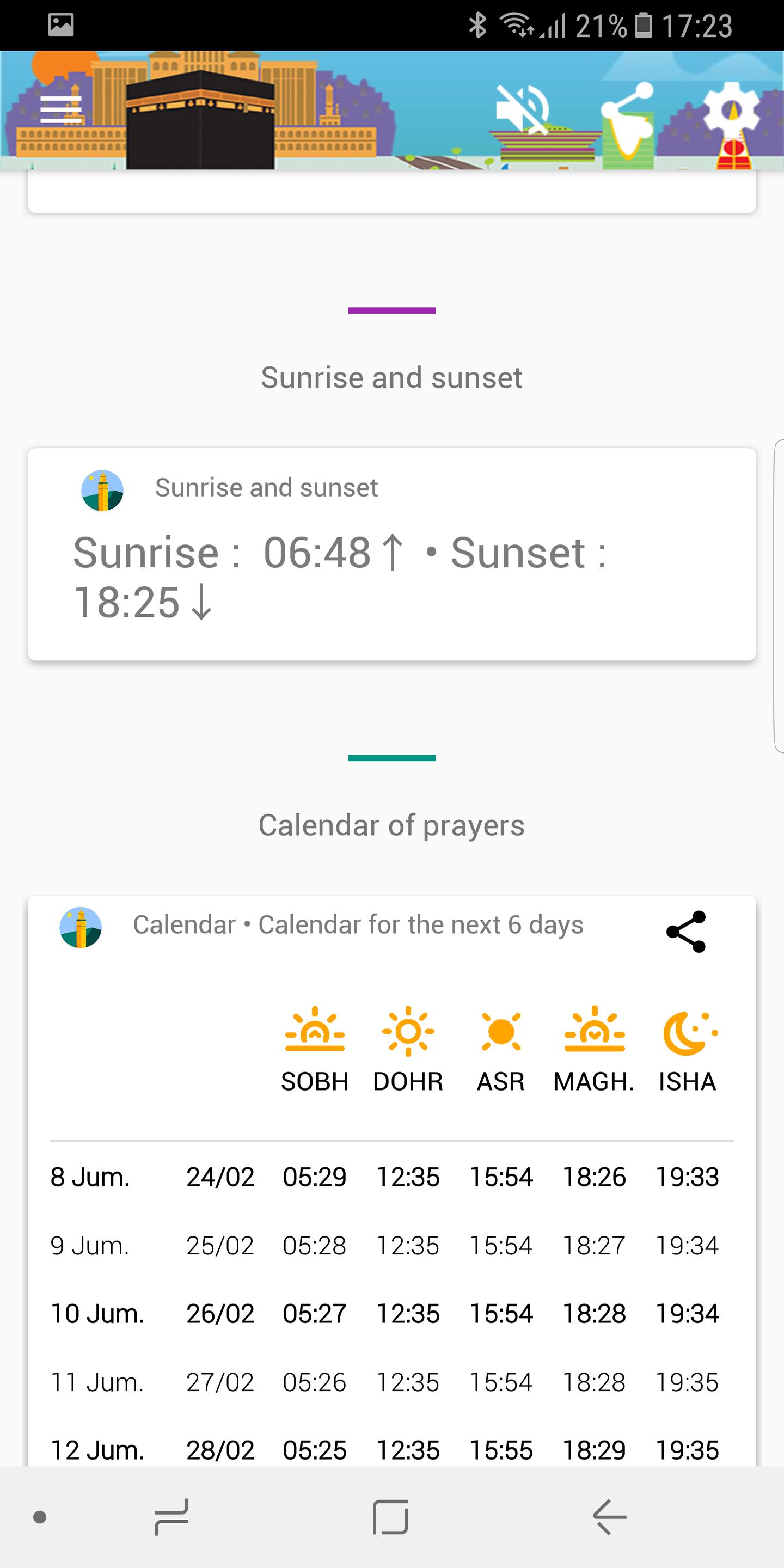The width and height of the screenshot is (784, 1568).
Task: Share the prayer calendar
Action: [686, 932]
